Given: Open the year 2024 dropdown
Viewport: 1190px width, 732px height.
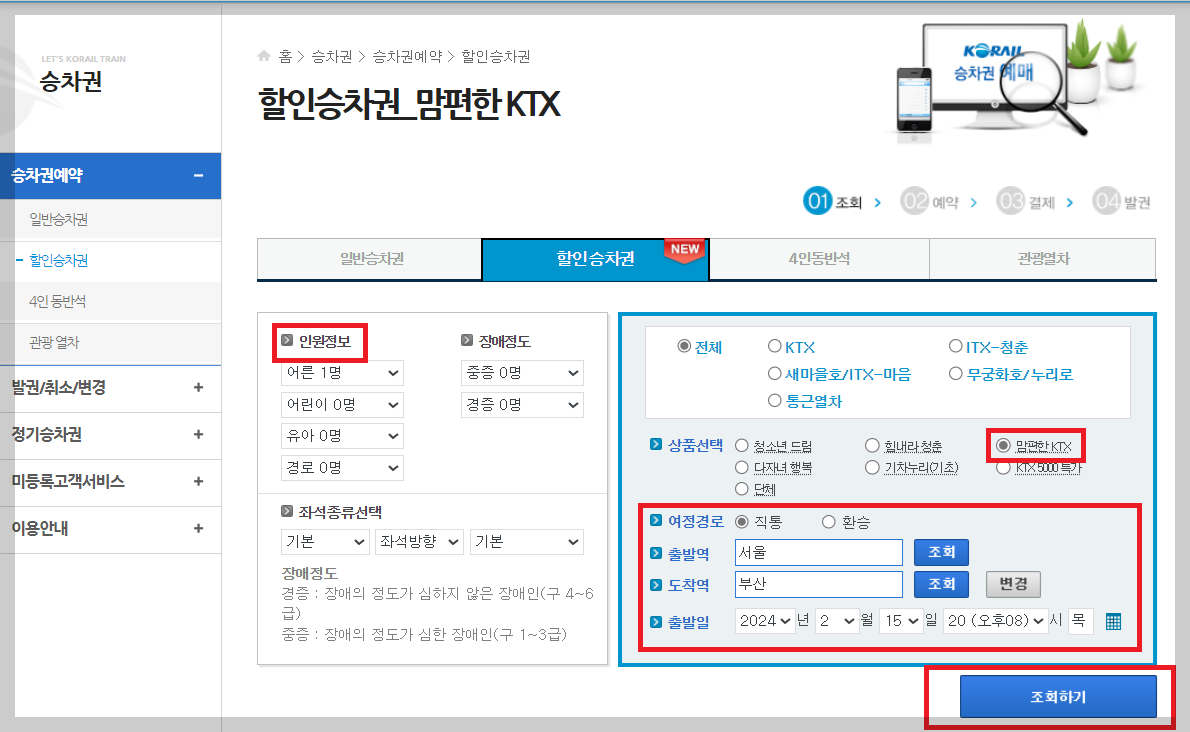Looking at the screenshot, I should click(765, 620).
